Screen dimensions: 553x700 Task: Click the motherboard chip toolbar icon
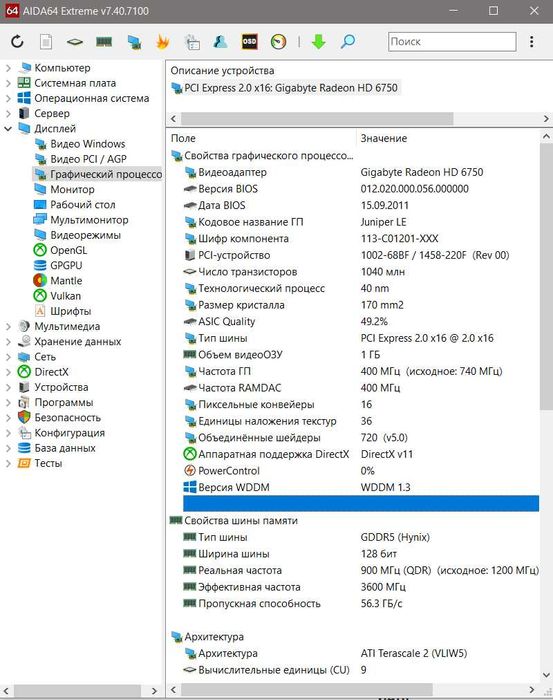point(75,42)
